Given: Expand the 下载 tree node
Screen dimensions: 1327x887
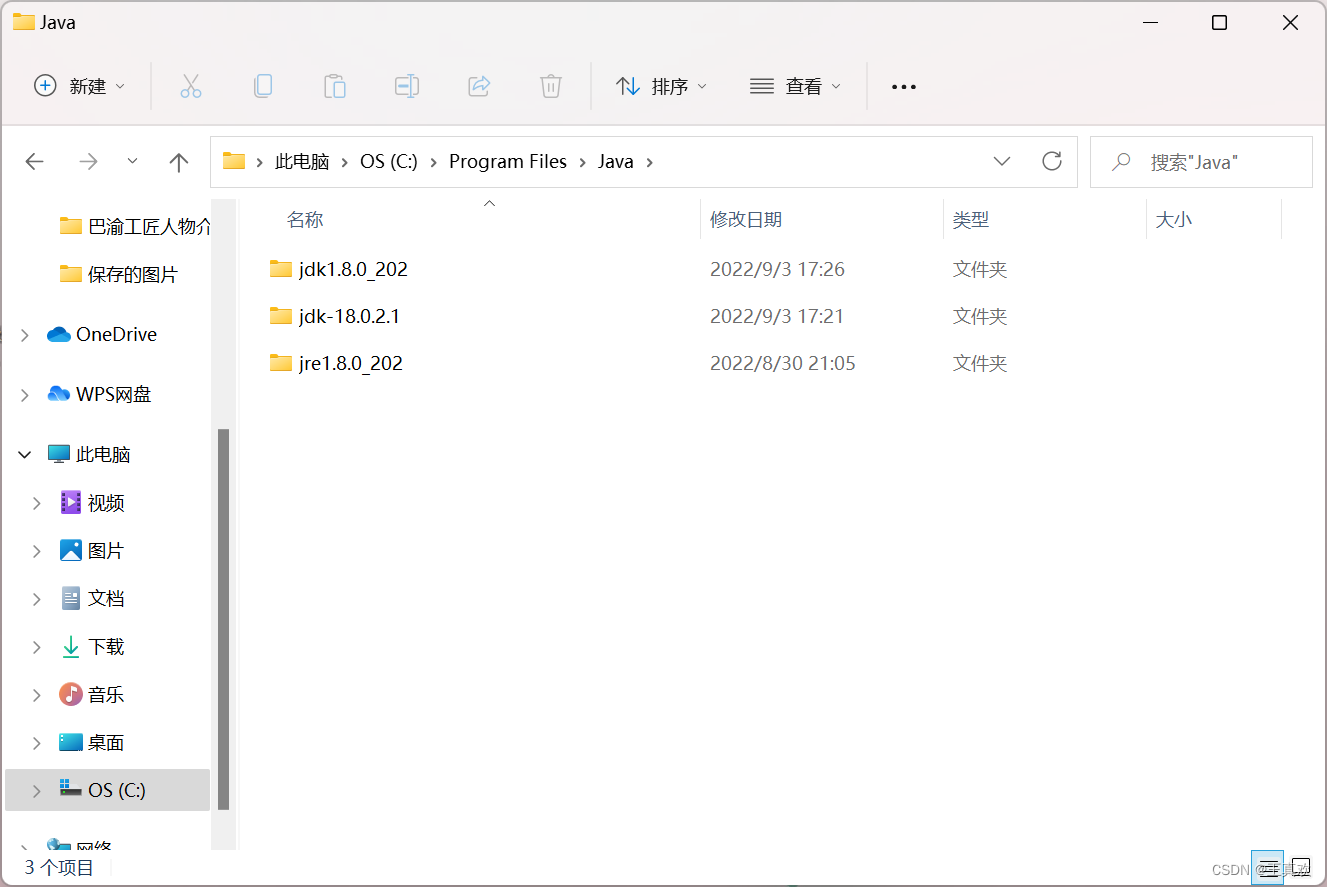Looking at the screenshot, I should (x=37, y=647).
